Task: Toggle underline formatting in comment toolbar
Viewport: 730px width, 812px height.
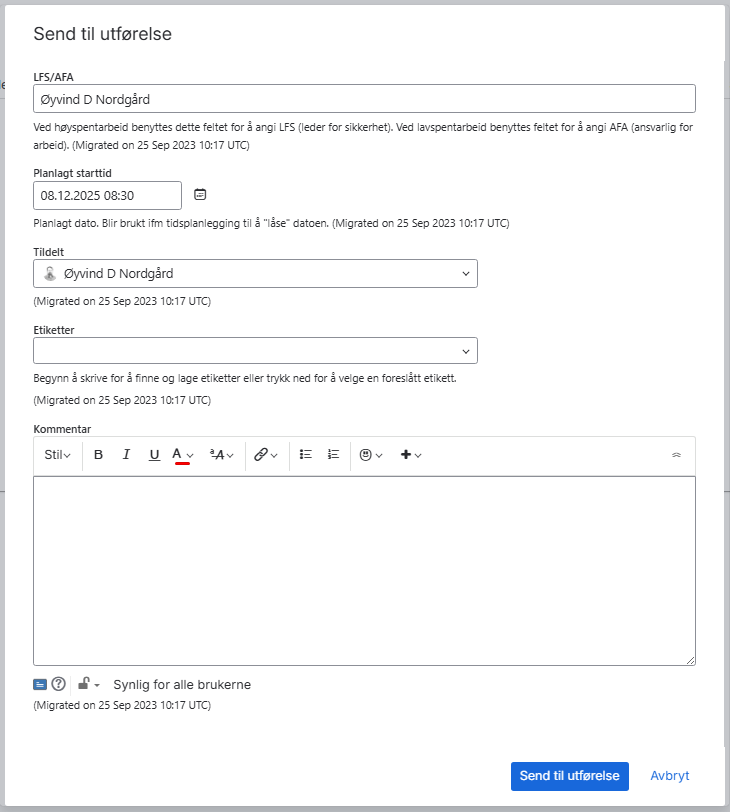Action: click(x=154, y=455)
